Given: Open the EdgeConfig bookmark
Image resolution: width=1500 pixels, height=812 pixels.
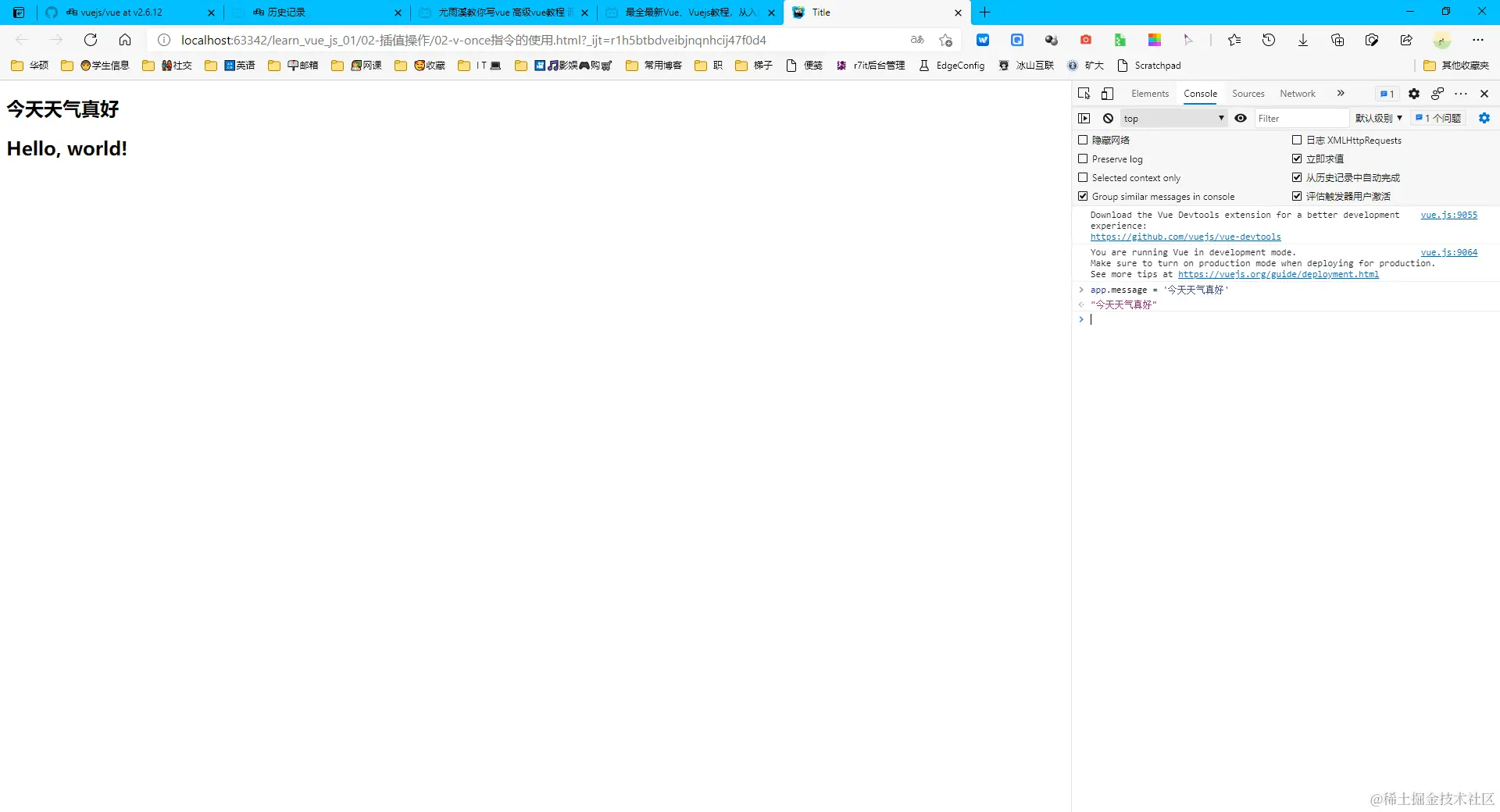Looking at the screenshot, I should (952, 66).
